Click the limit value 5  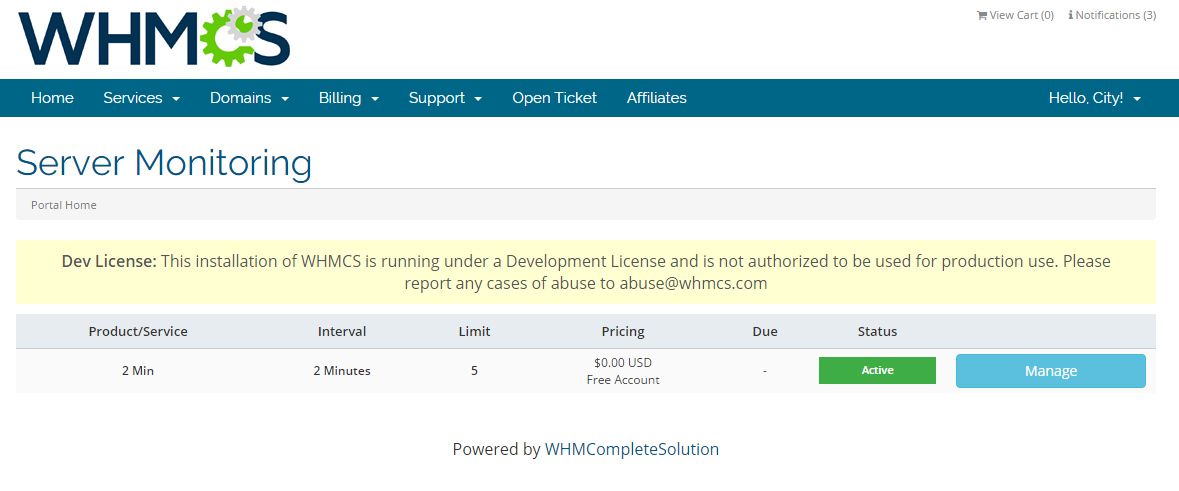(x=474, y=371)
